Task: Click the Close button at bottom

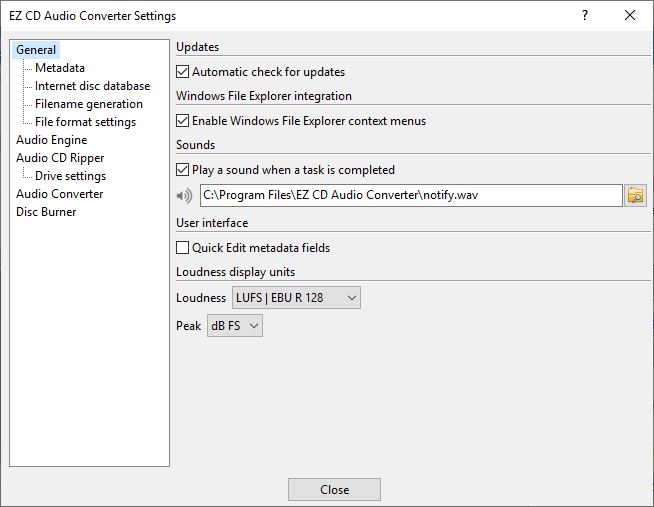Action: click(x=334, y=489)
